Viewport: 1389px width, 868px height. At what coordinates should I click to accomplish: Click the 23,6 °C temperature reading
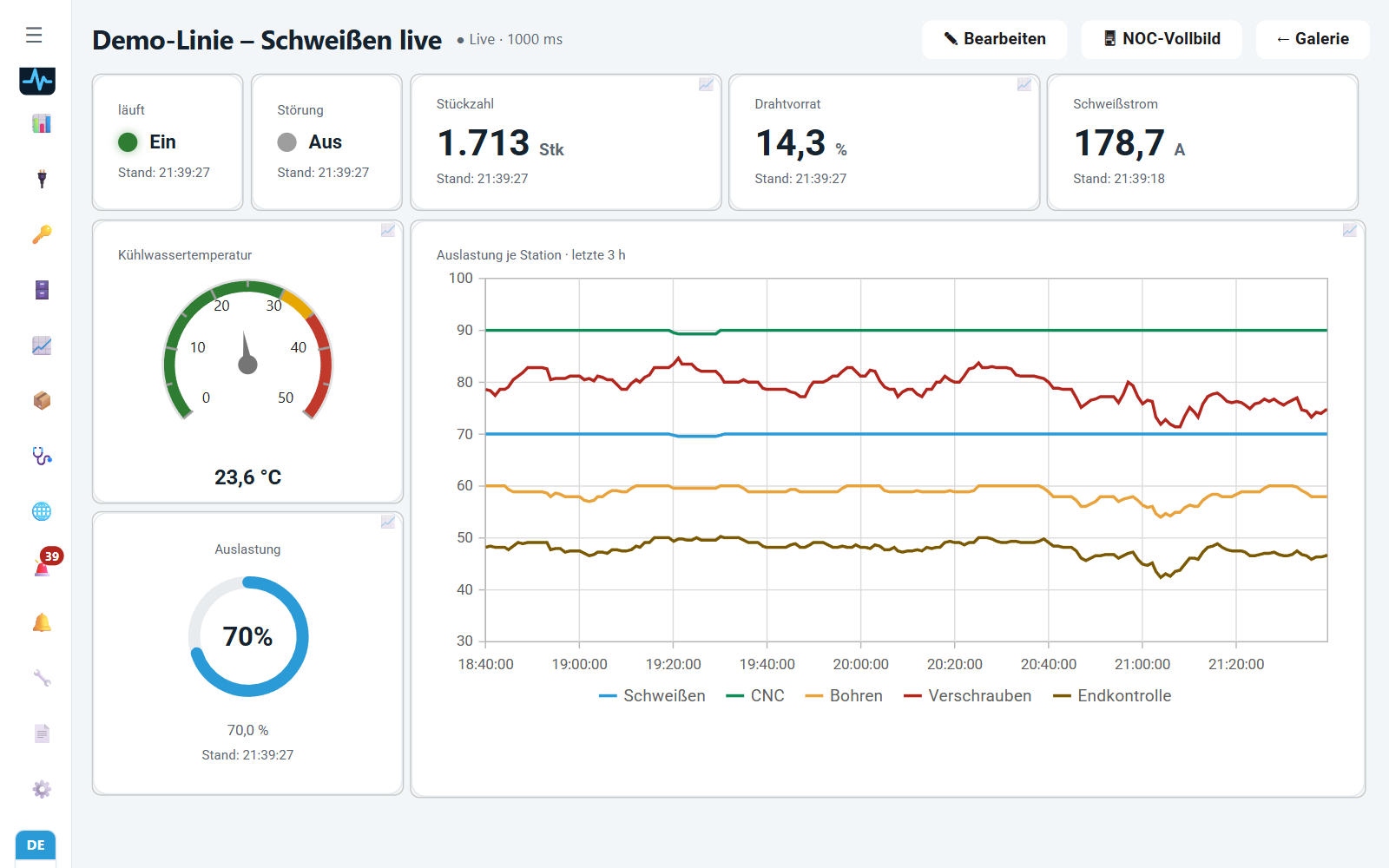point(248,477)
